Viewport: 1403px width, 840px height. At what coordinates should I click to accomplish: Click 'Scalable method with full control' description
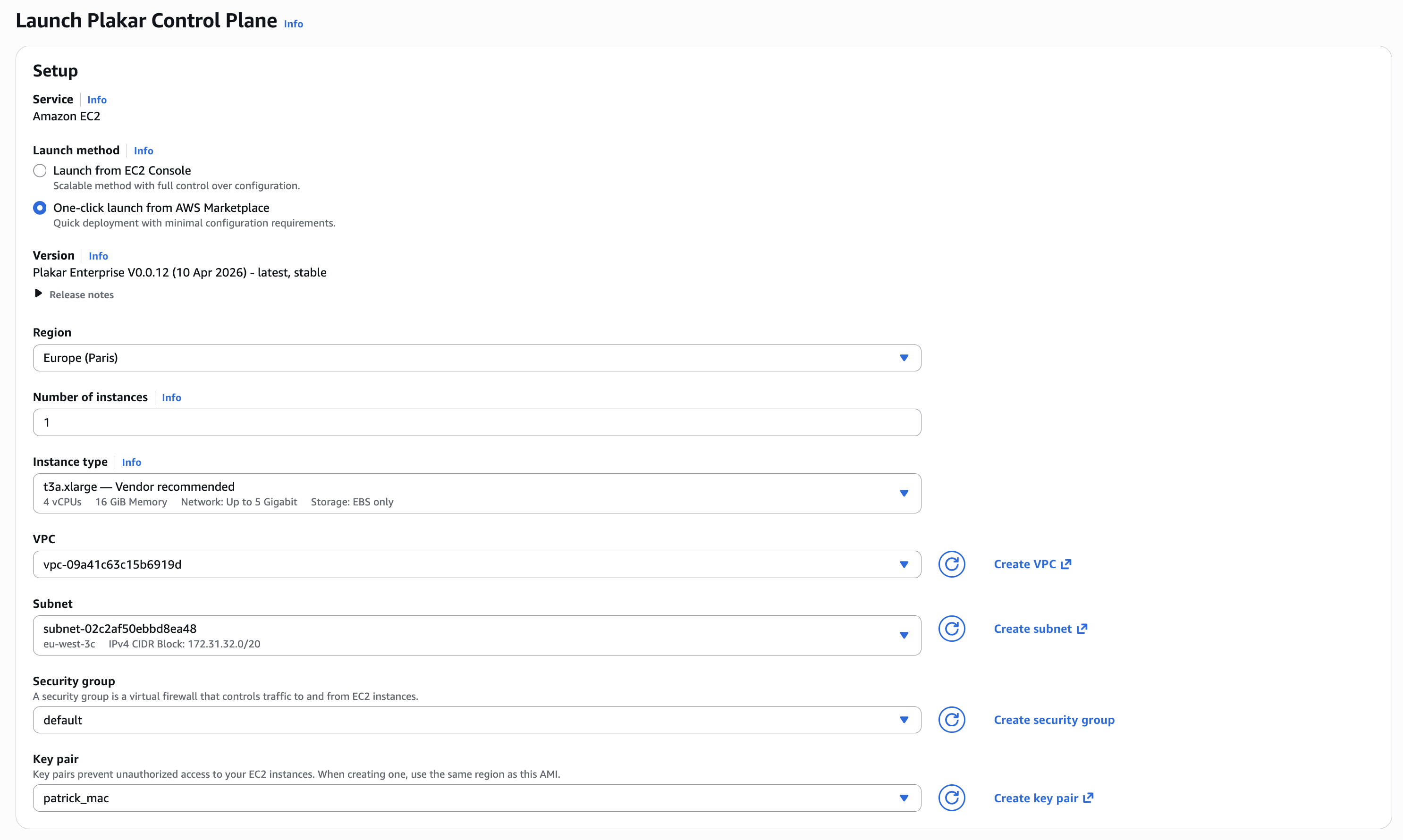pos(176,185)
